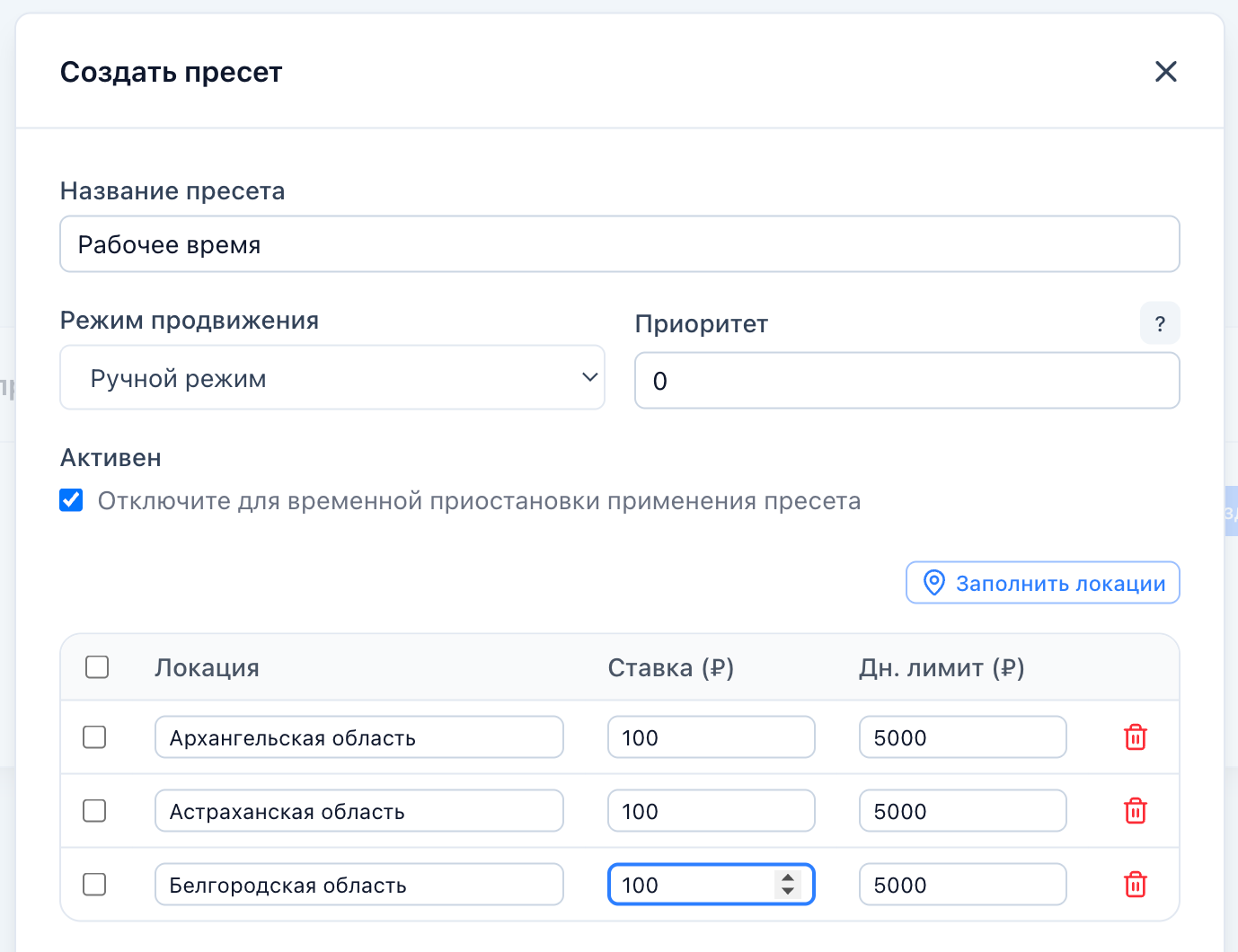Remove the Белгородская область row via trash icon
Image resolution: width=1238 pixels, height=952 pixels.
coord(1136,885)
